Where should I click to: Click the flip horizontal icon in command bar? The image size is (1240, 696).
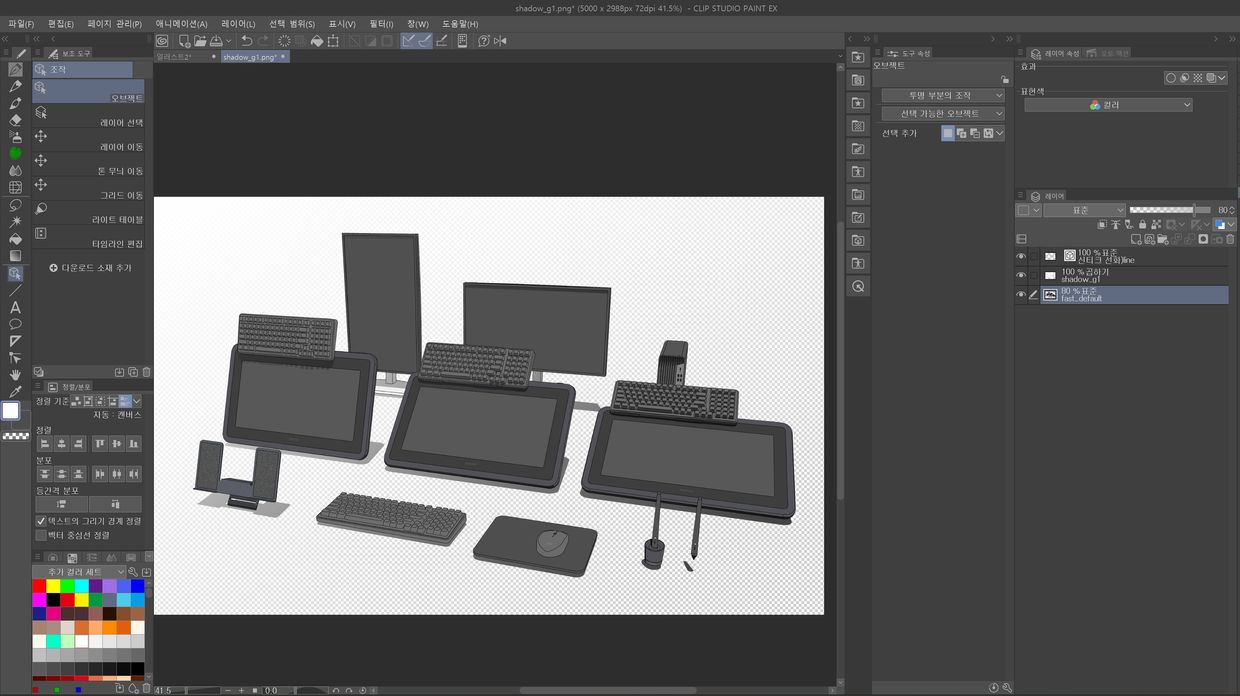(x=500, y=41)
